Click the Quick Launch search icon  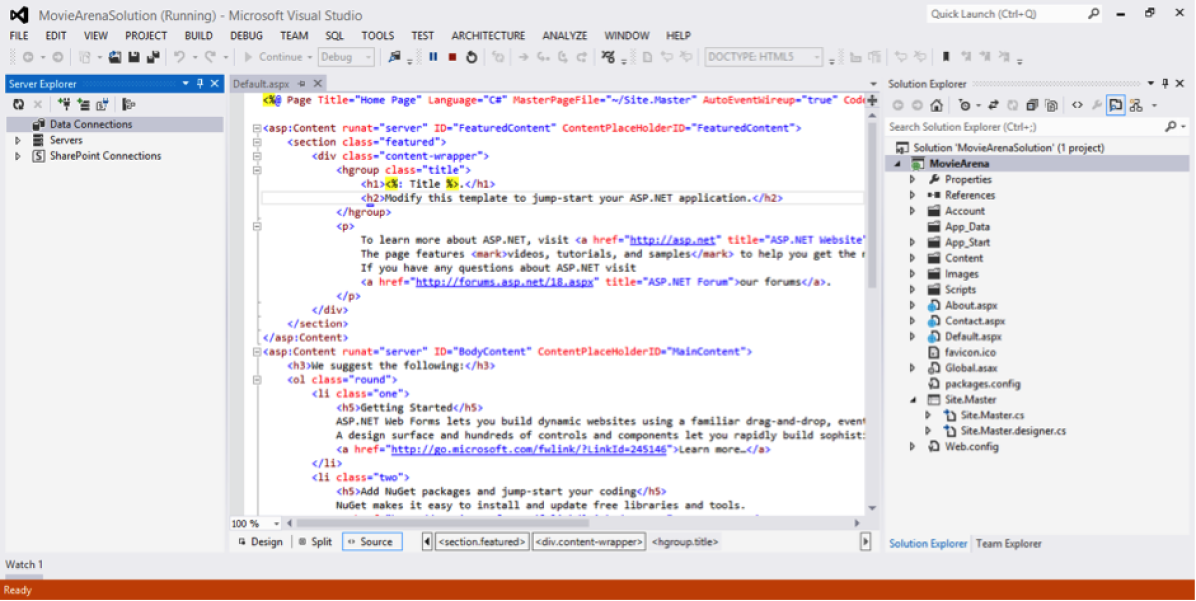coord(1093,14)
